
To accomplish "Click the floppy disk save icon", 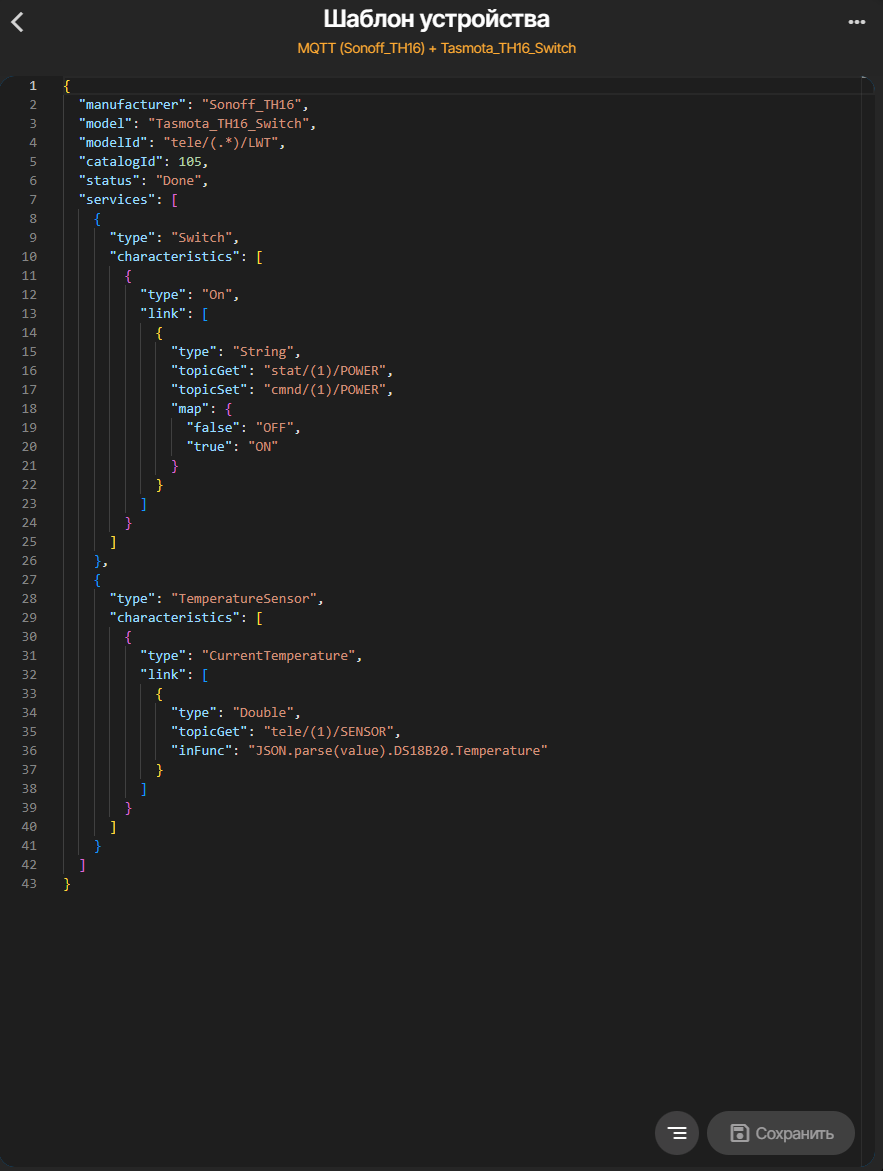I will [740, 1133].
